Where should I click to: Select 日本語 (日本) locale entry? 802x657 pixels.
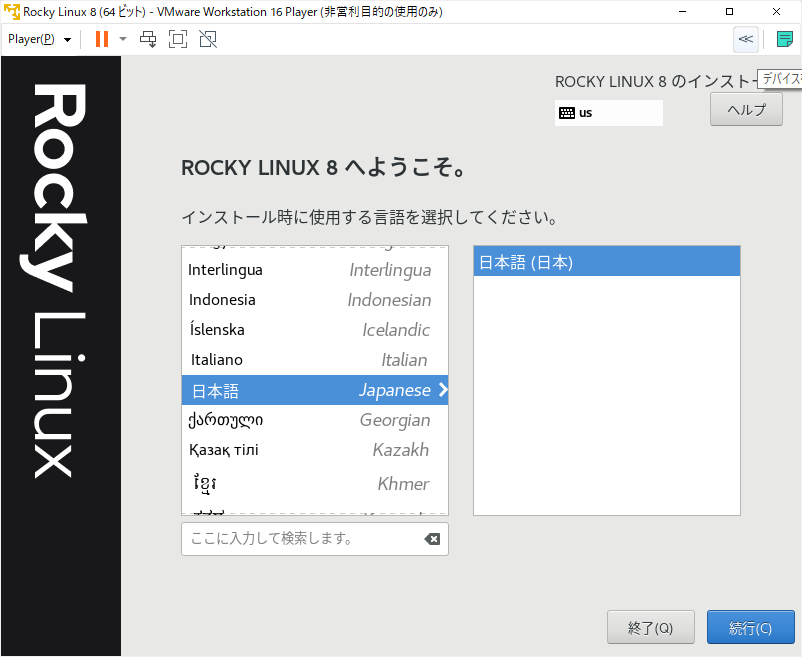[607, 262]
